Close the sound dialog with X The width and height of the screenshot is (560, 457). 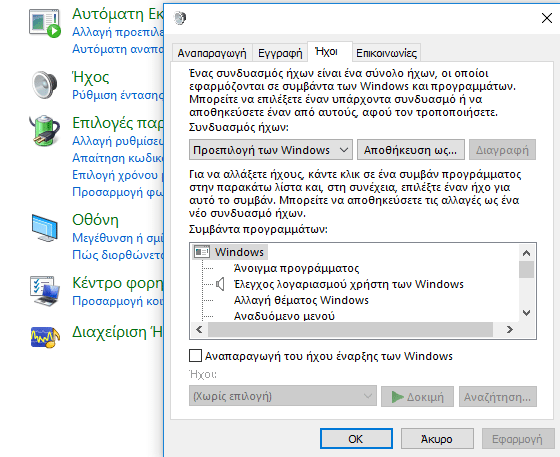[547, 18]
